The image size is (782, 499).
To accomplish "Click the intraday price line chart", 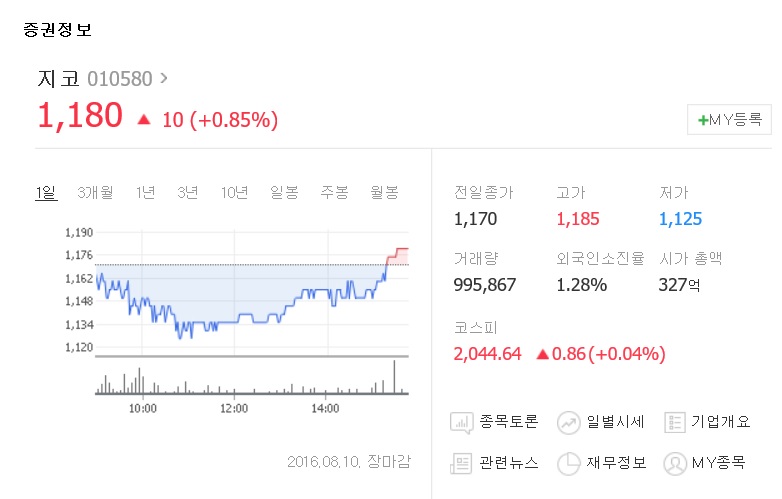I will tap(250, 300).
